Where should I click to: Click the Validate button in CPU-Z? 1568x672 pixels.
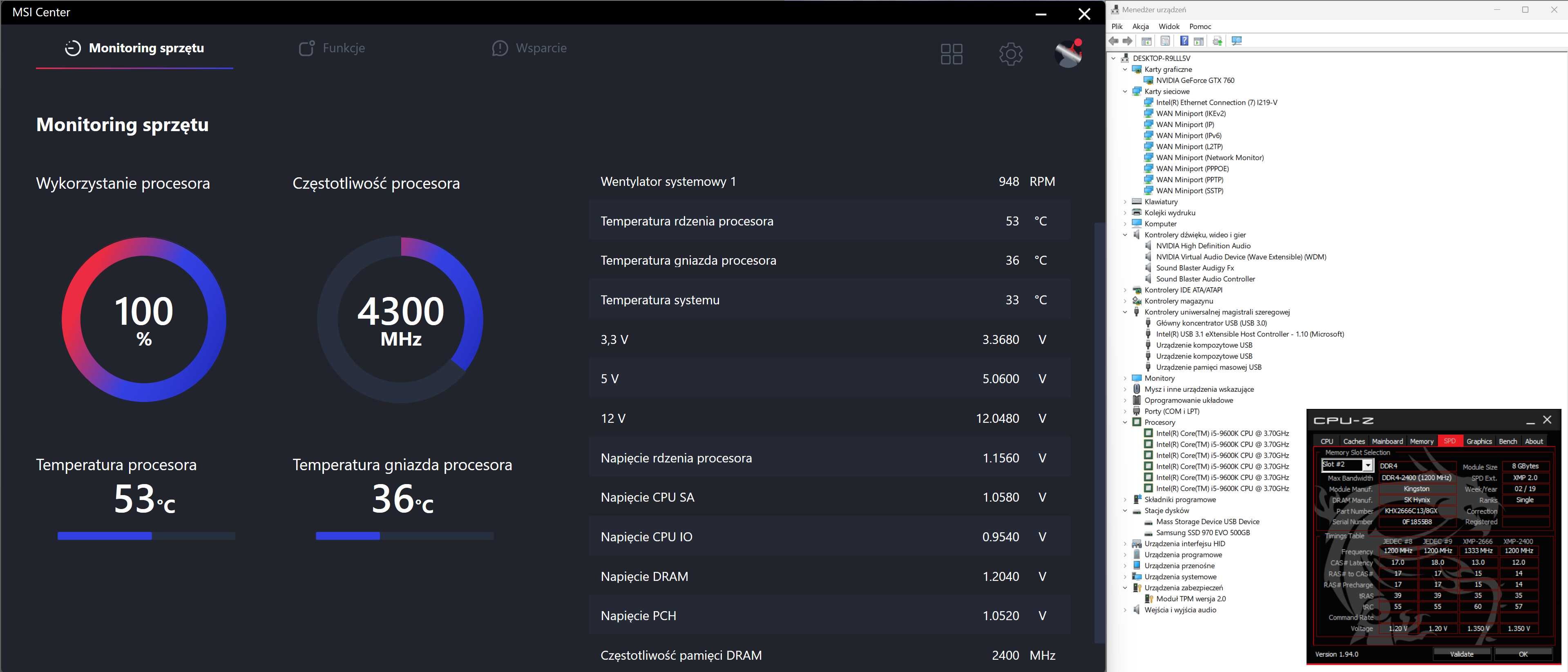coord(1461,654)
